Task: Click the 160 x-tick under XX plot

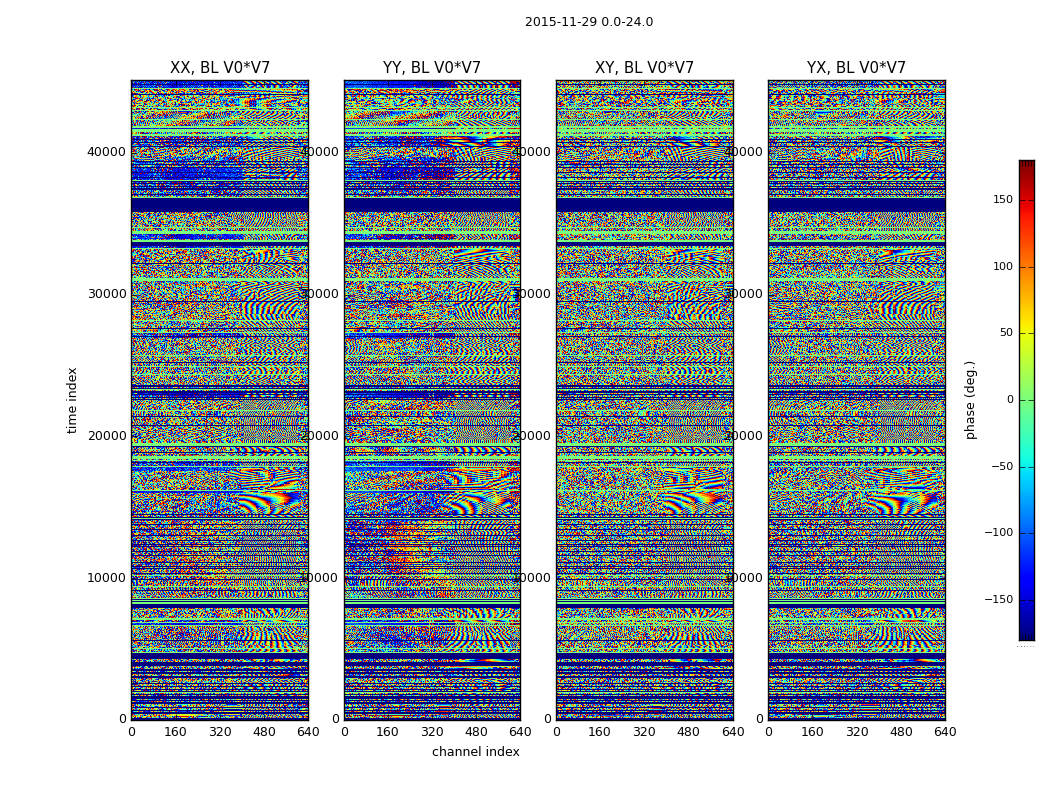Action: point(175,732)
